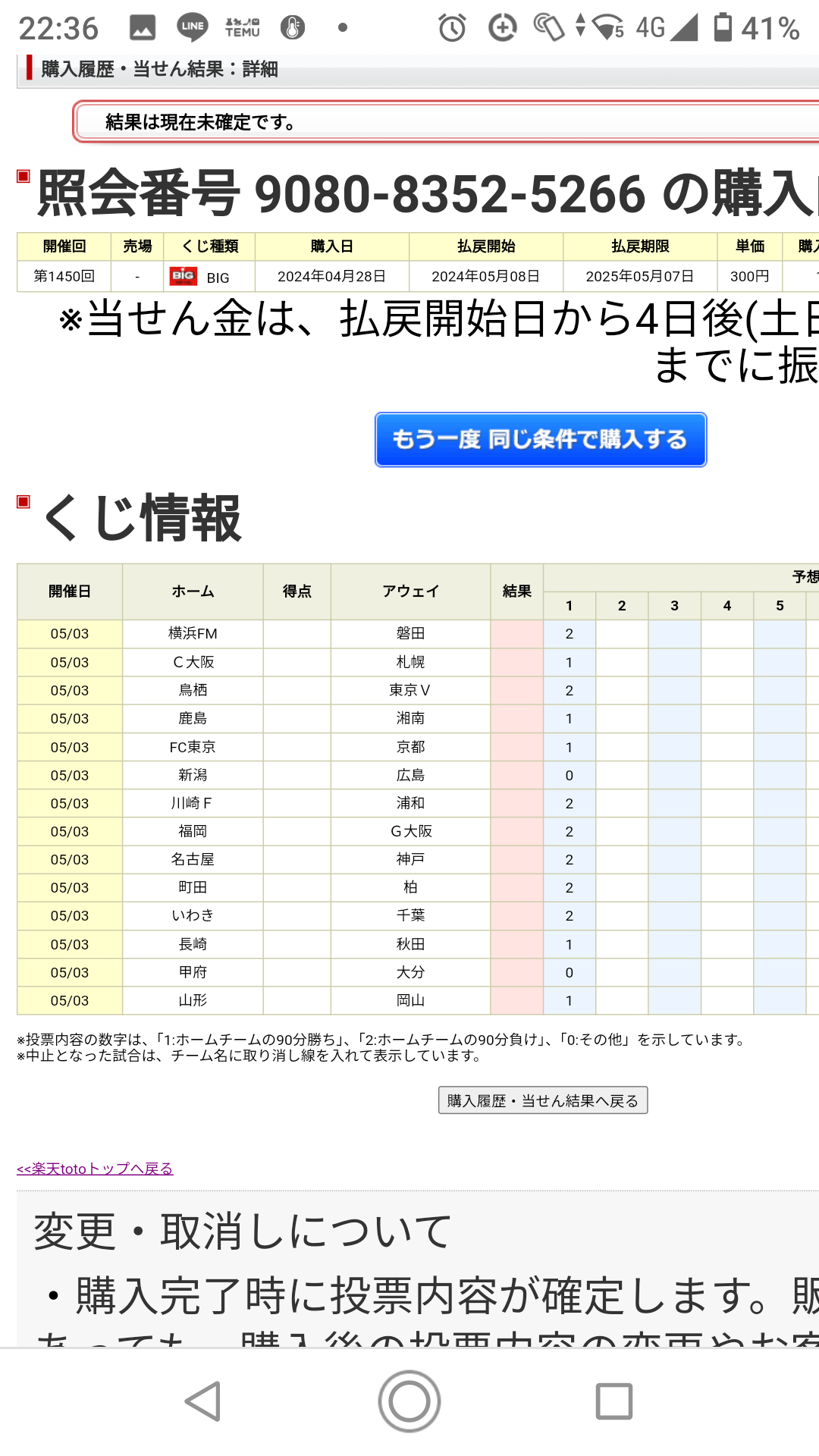Select home team 名古屋
819x1456 pixels.
pos(193,859)
